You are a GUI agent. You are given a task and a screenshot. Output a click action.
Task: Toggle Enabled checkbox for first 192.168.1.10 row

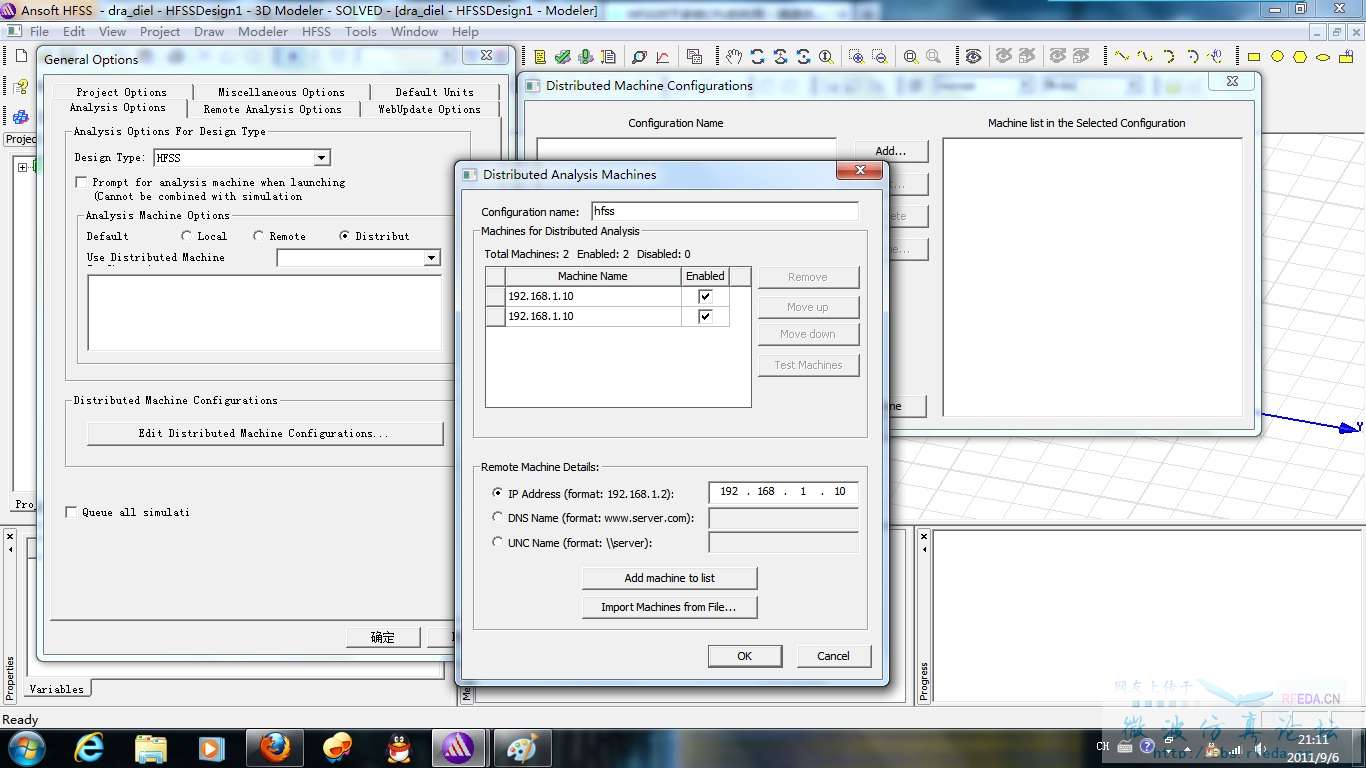[x=705, y=296]
